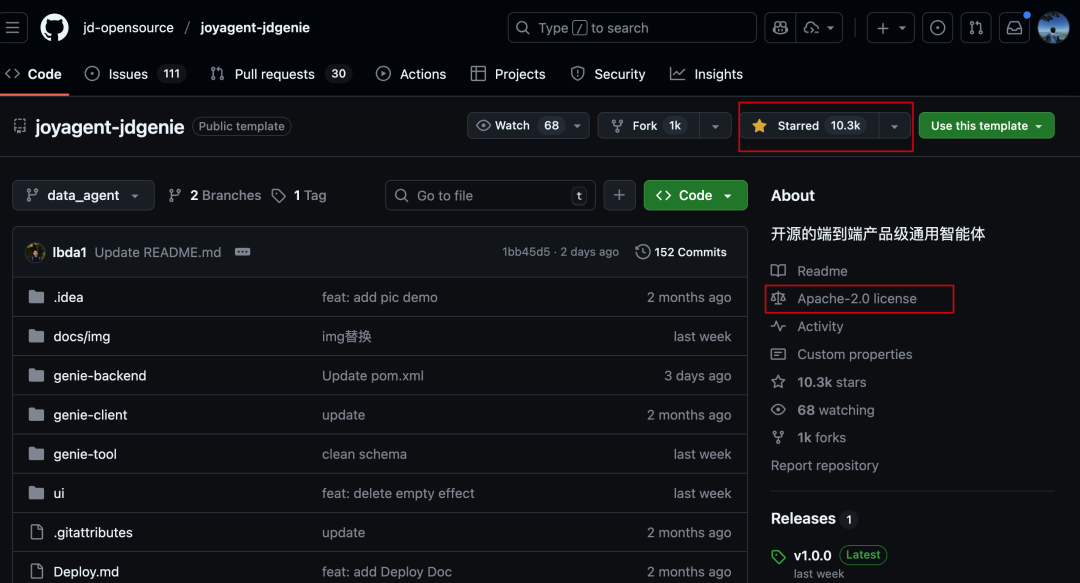Viewport: 1080px width, 583px height.
Task: Open the joyagent-jdgenie breadcrumb link
Action: pos(255,28)
